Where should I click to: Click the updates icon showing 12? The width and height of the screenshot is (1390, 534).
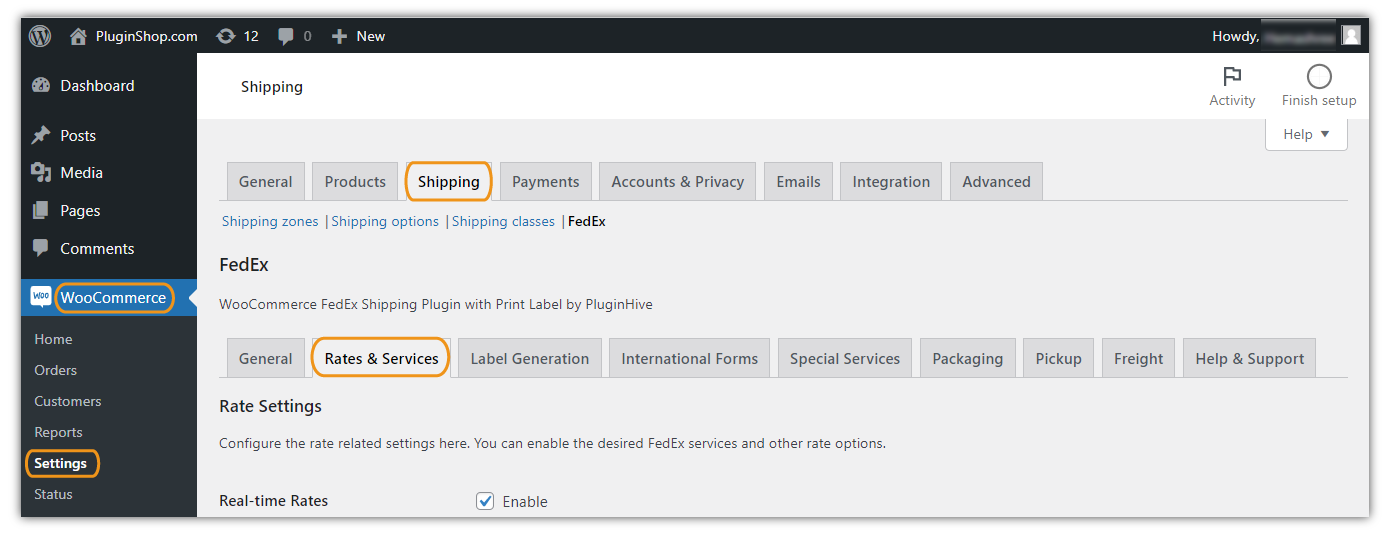pos(226,36)
